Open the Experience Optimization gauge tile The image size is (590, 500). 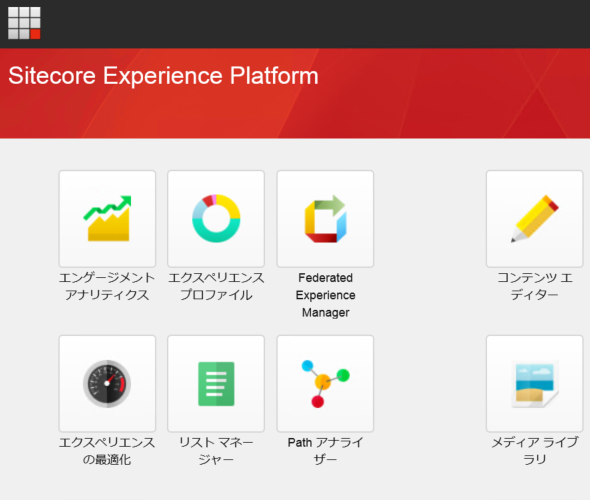click(107, 383)
